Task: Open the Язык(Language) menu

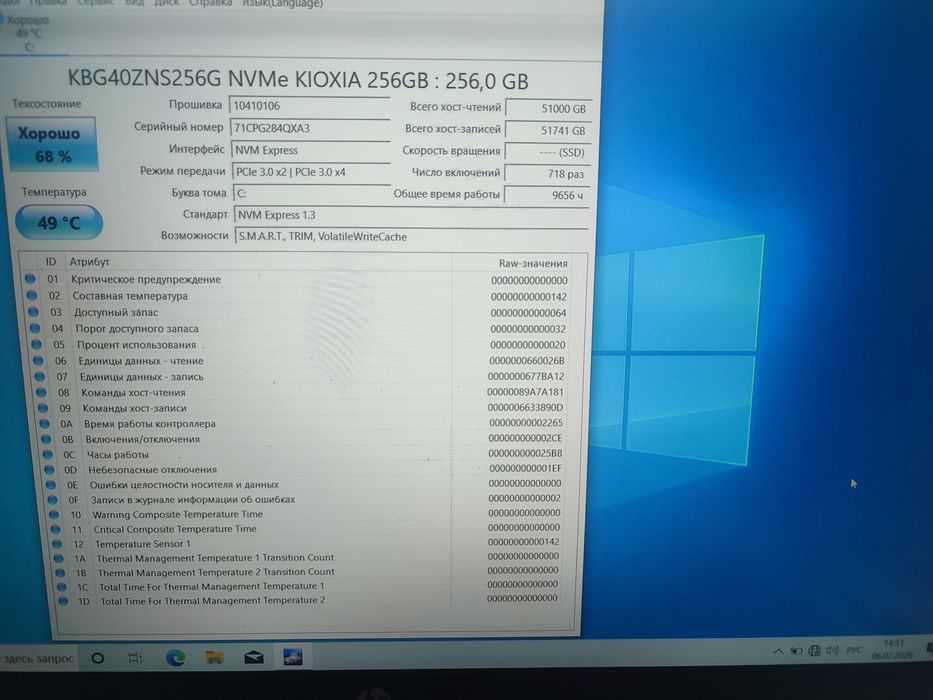Action: coord(283,4)
